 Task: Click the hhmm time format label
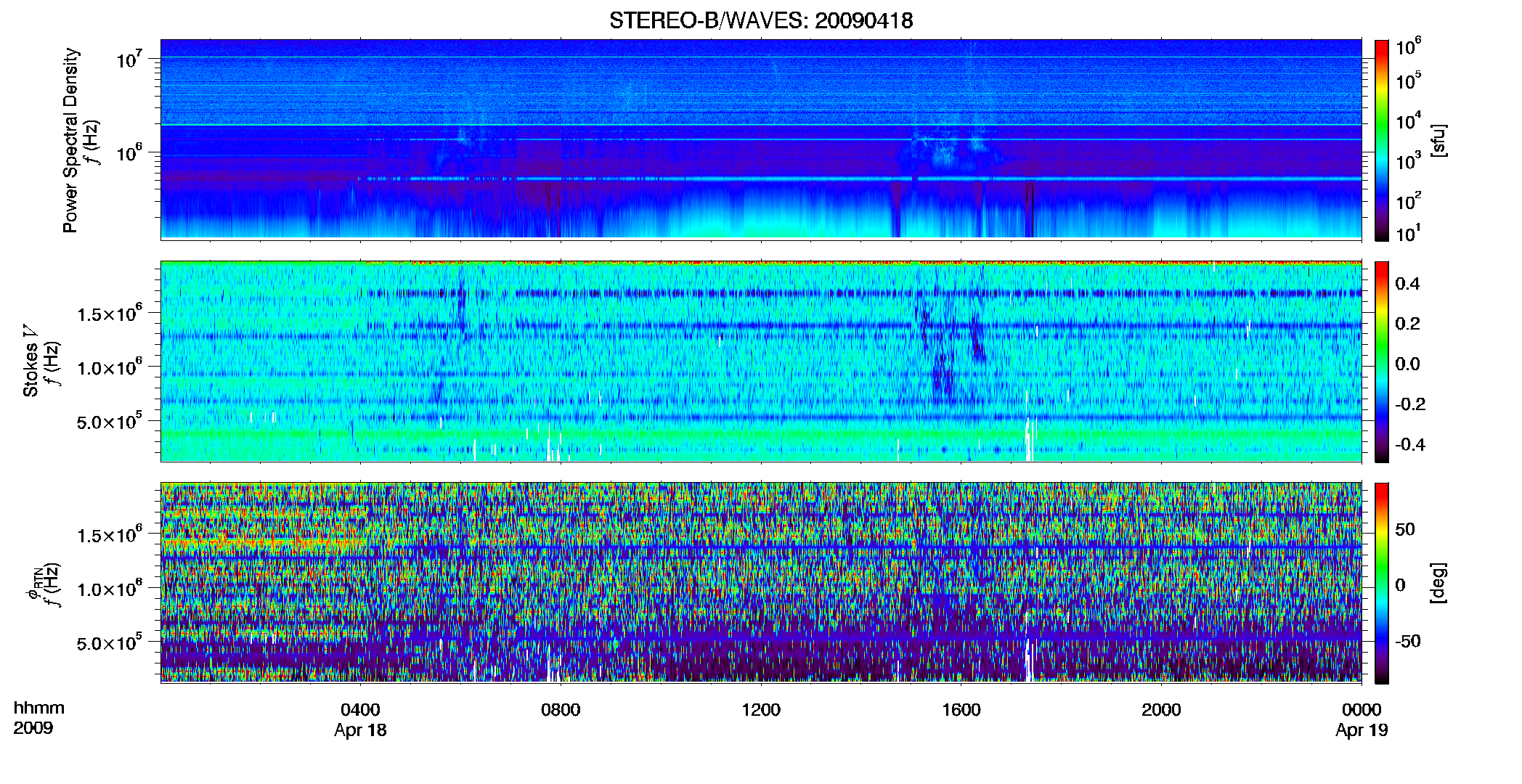[39, 709]
